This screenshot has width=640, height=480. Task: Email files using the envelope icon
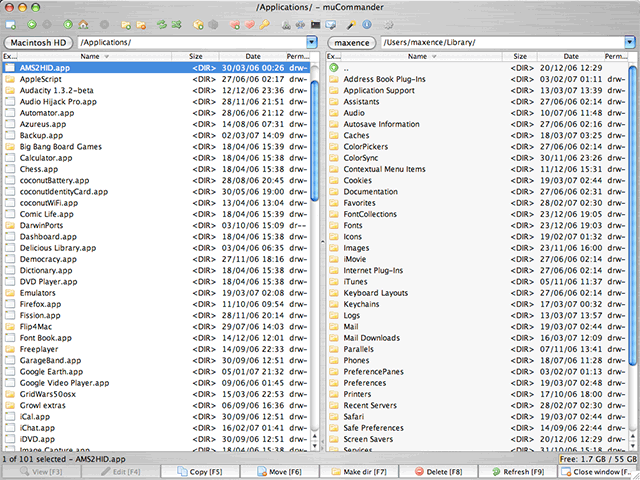pos(331,25)
